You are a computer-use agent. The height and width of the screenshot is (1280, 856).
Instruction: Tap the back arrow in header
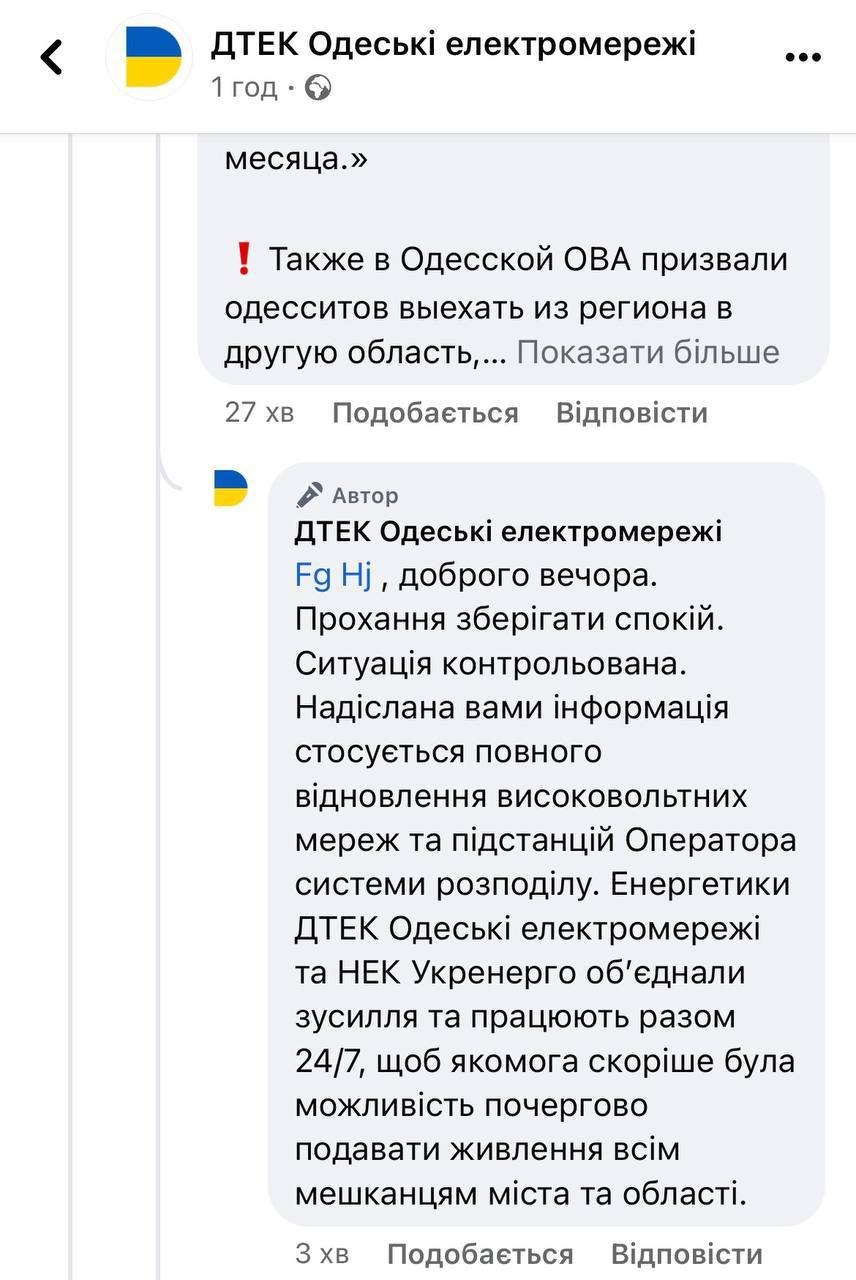pyautogui.click(x=52, y=57)
